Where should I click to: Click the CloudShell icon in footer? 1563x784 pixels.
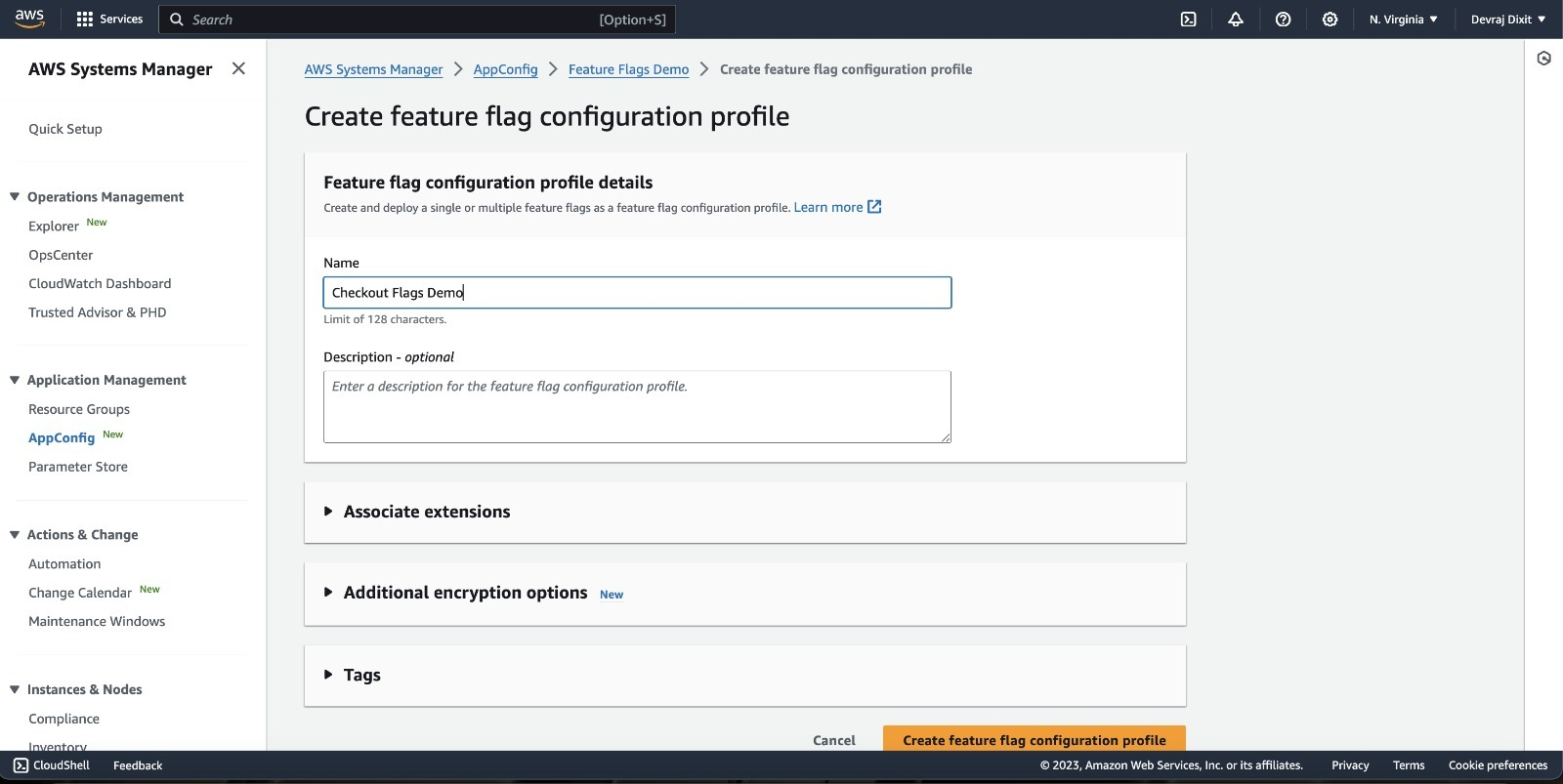point(21,765)
